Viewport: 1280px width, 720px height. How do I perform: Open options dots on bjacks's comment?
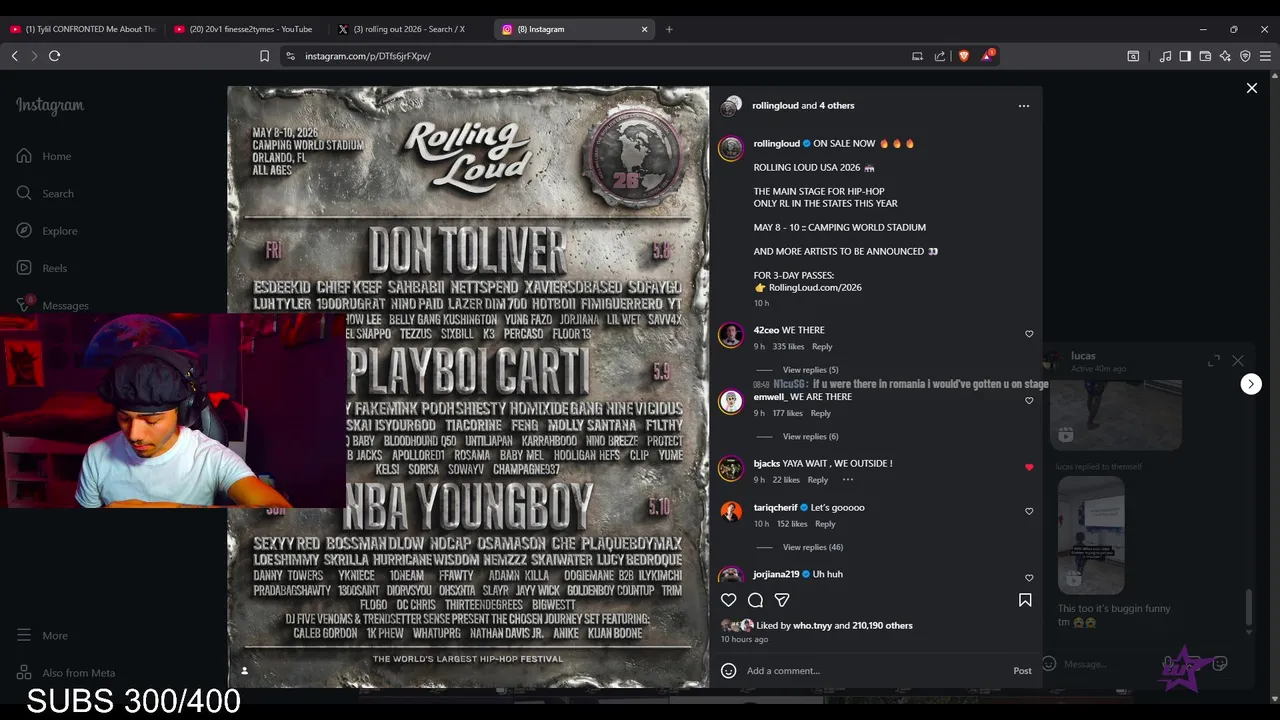[x=848, y=480]
